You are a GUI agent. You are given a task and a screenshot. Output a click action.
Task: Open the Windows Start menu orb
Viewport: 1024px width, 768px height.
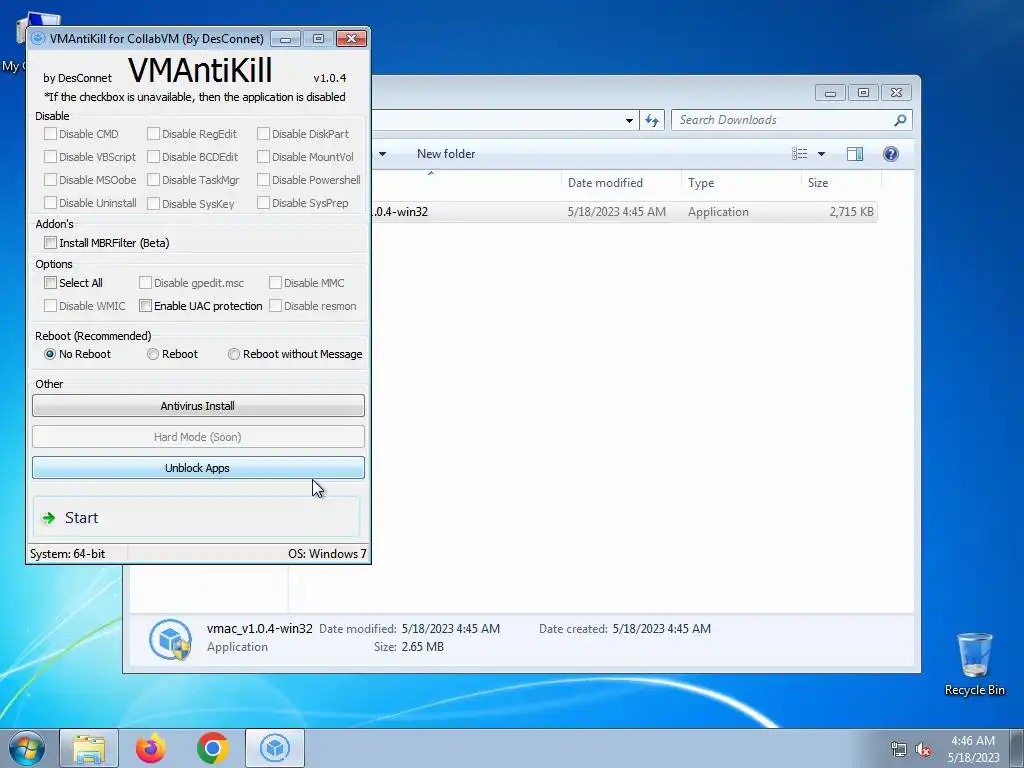26,748
